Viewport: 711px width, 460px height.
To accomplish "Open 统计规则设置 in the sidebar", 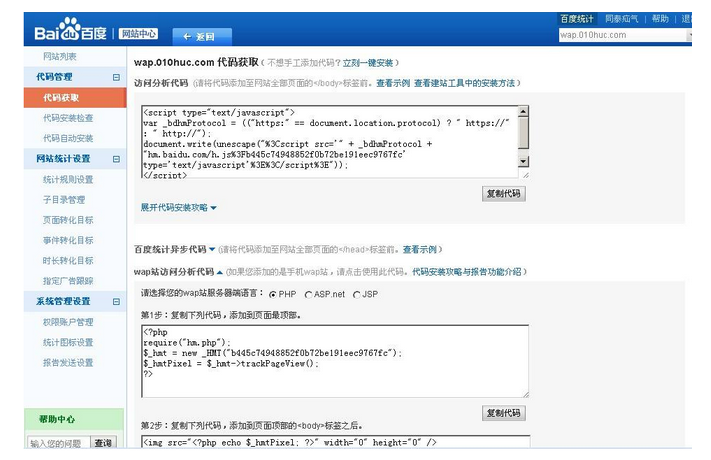I will click(68, 179).
